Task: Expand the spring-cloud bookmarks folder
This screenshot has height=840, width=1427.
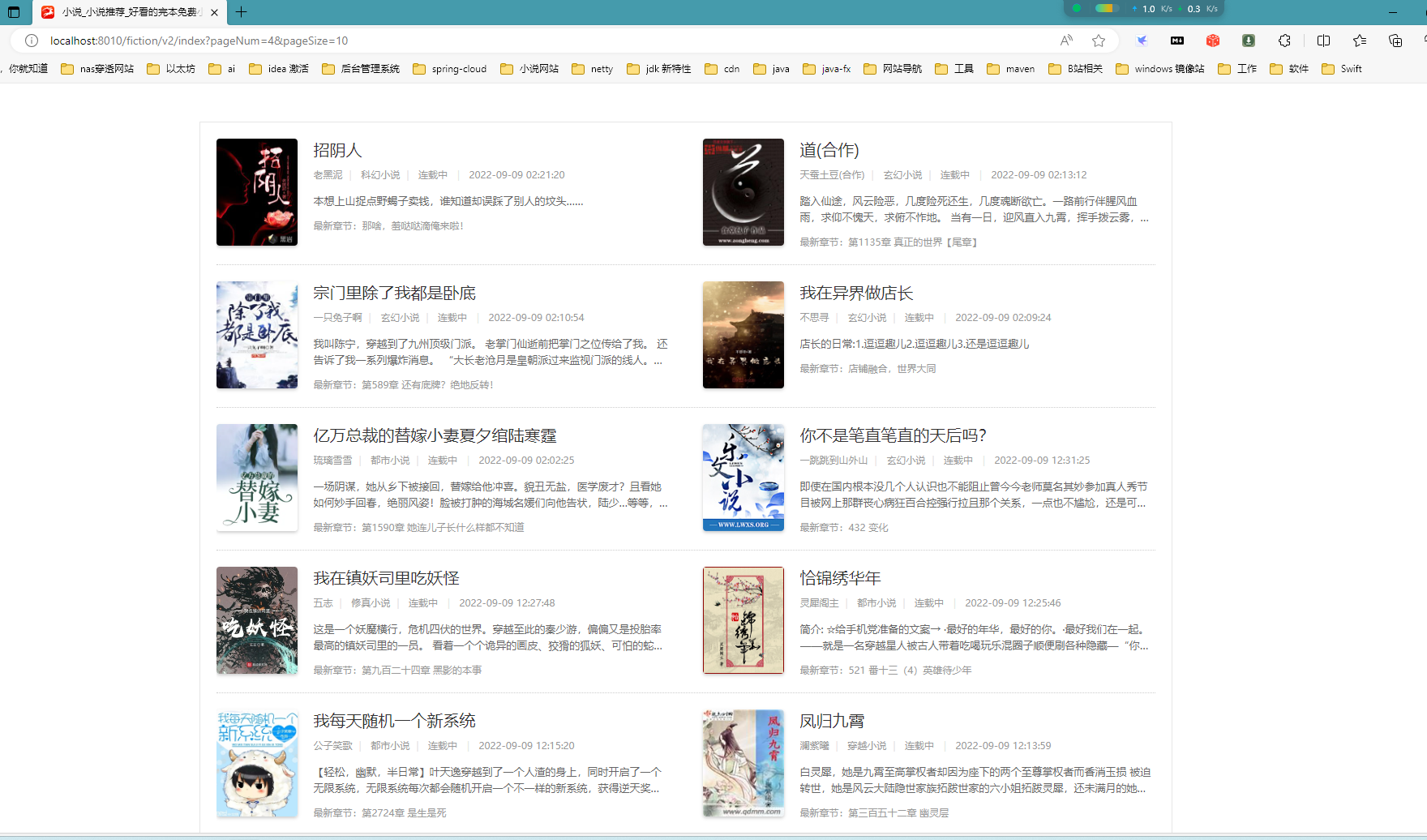Action: [450, 69]
